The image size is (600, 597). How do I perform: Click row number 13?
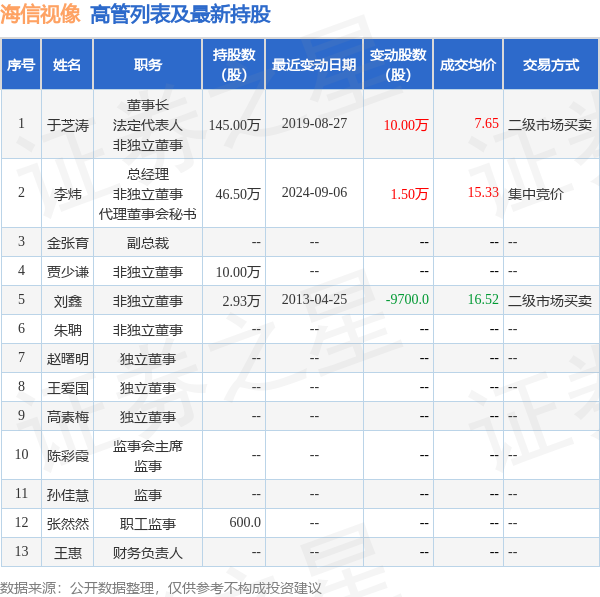(21, 551)
